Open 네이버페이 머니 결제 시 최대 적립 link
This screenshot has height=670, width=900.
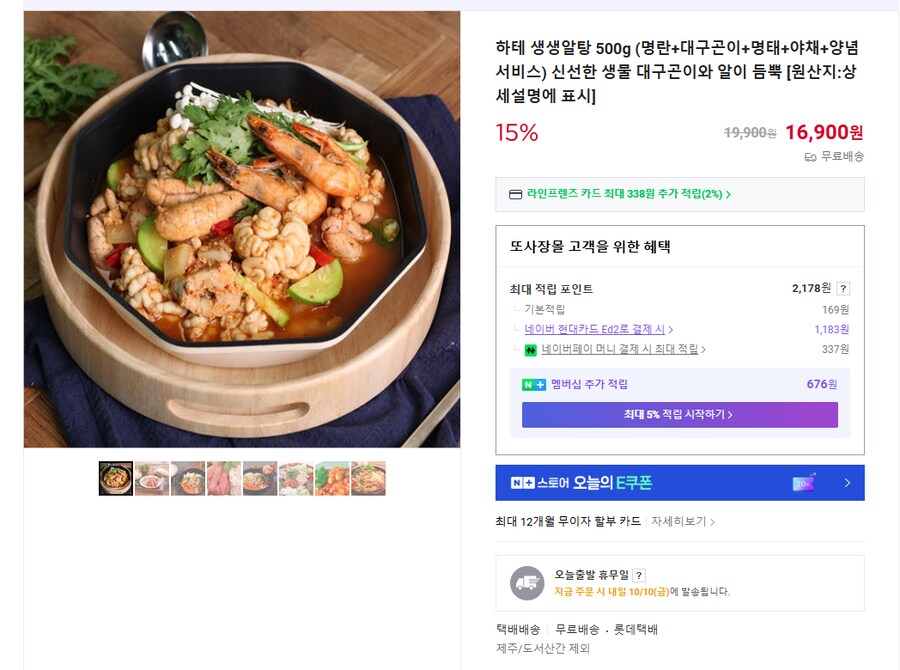point(623,350)
